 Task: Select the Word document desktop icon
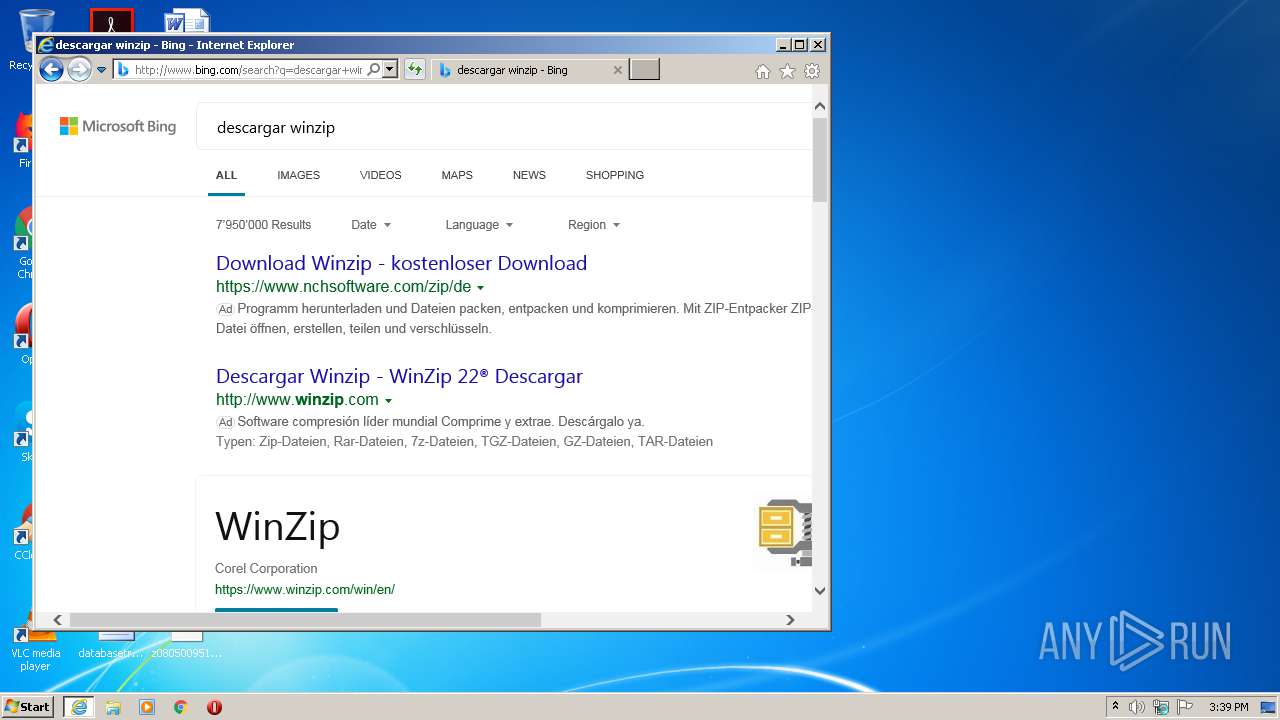tap(187, 20)
